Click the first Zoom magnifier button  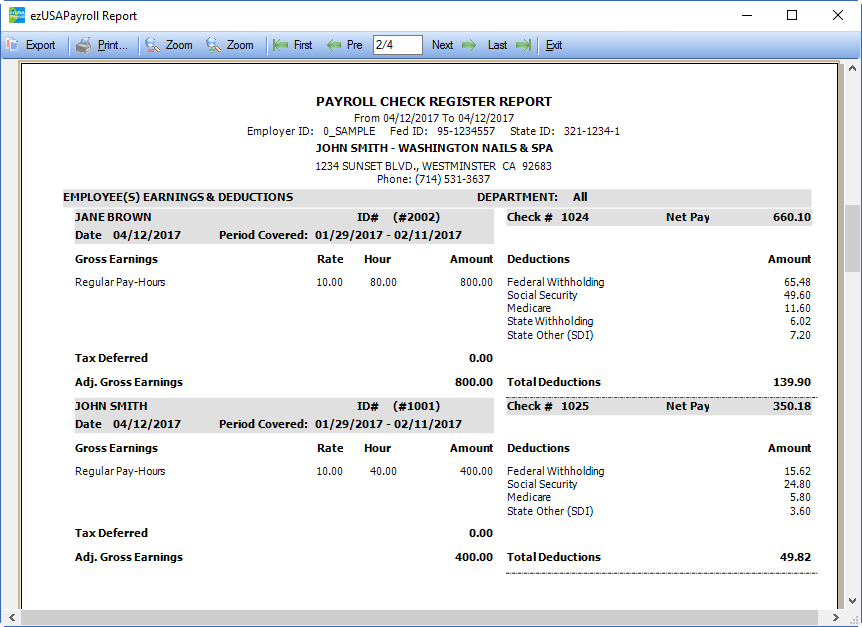coord(152,45)
